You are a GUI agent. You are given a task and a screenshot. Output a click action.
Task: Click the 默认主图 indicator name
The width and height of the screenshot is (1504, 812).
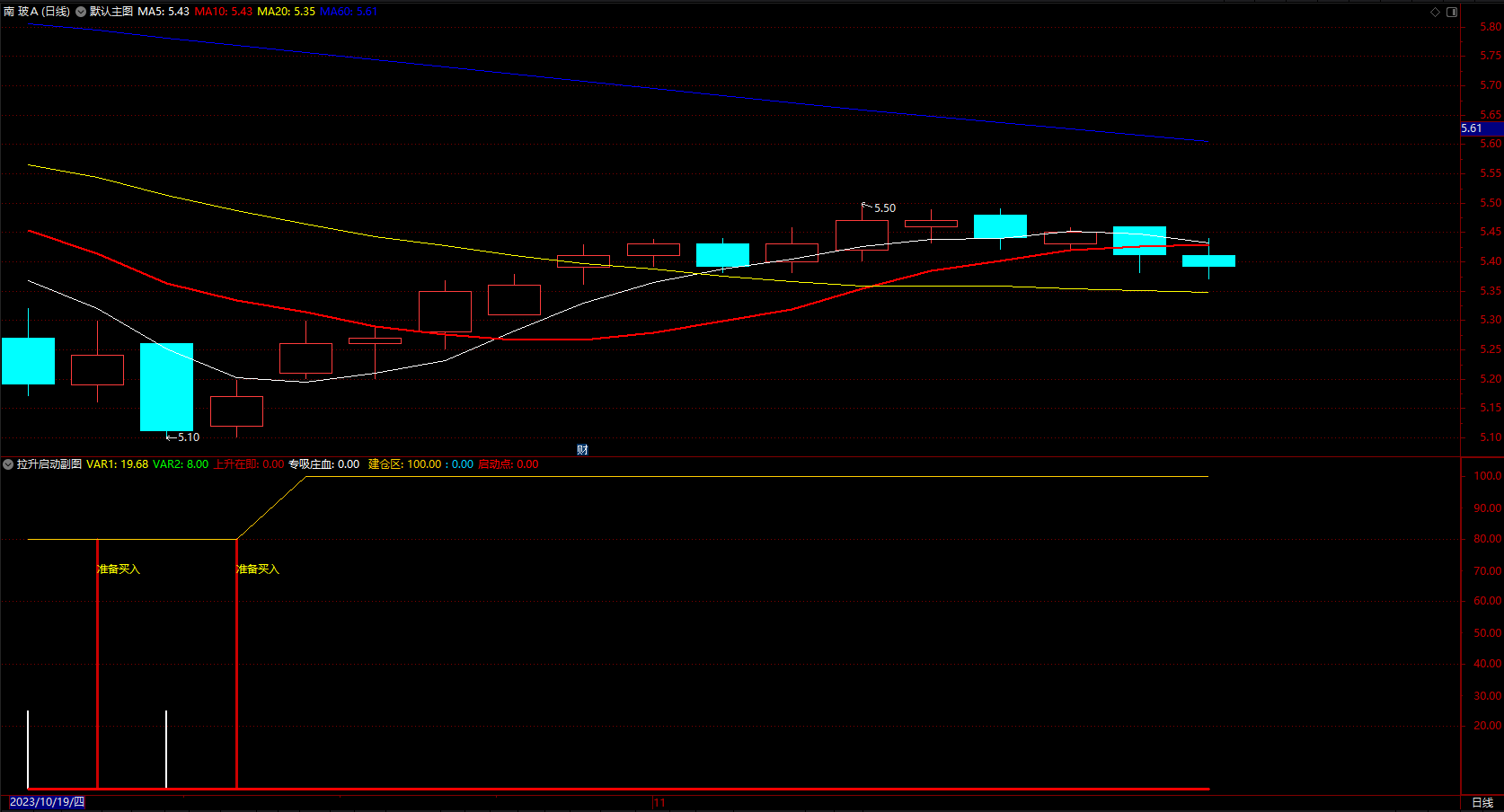[x=111, y=12]
